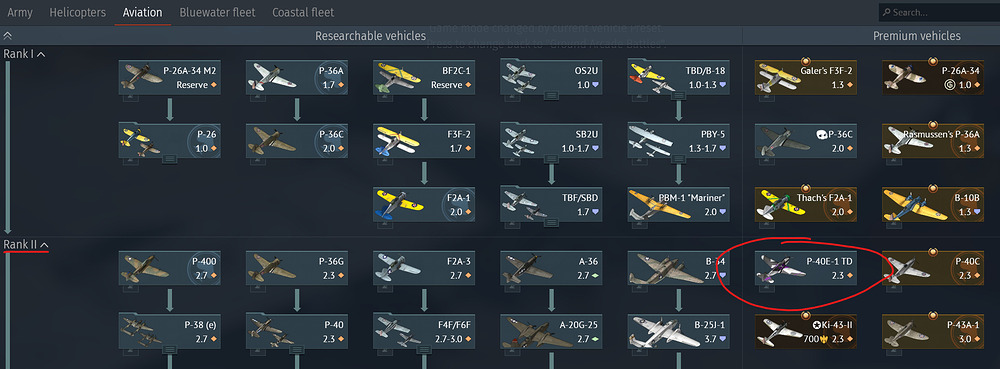
Task: Select the P-400 fighter card
Action: point(170,268)
